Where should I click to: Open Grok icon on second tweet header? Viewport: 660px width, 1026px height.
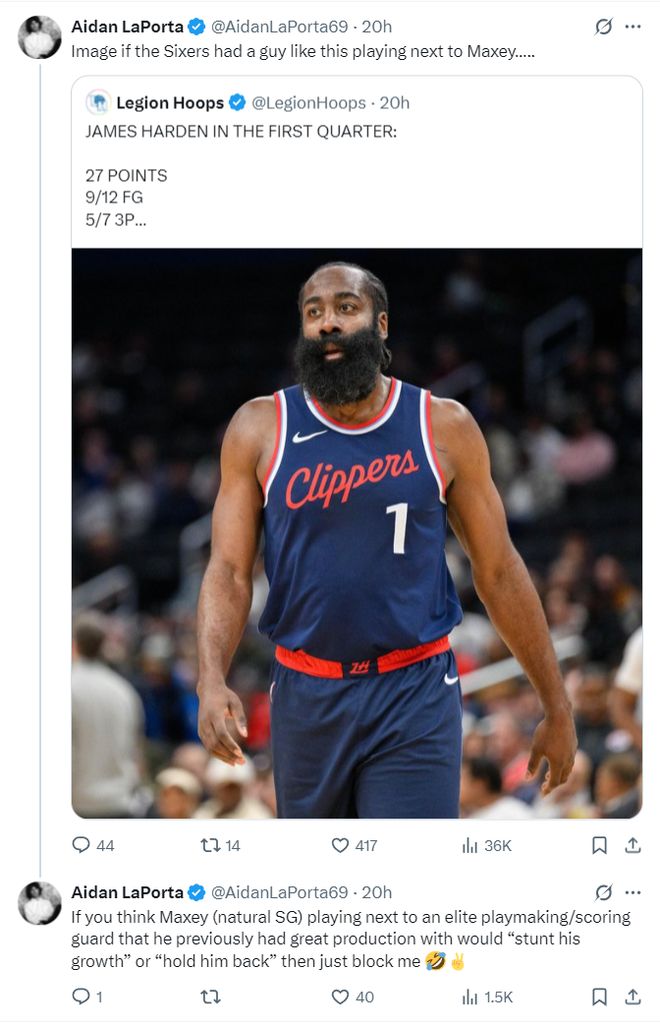603,893
